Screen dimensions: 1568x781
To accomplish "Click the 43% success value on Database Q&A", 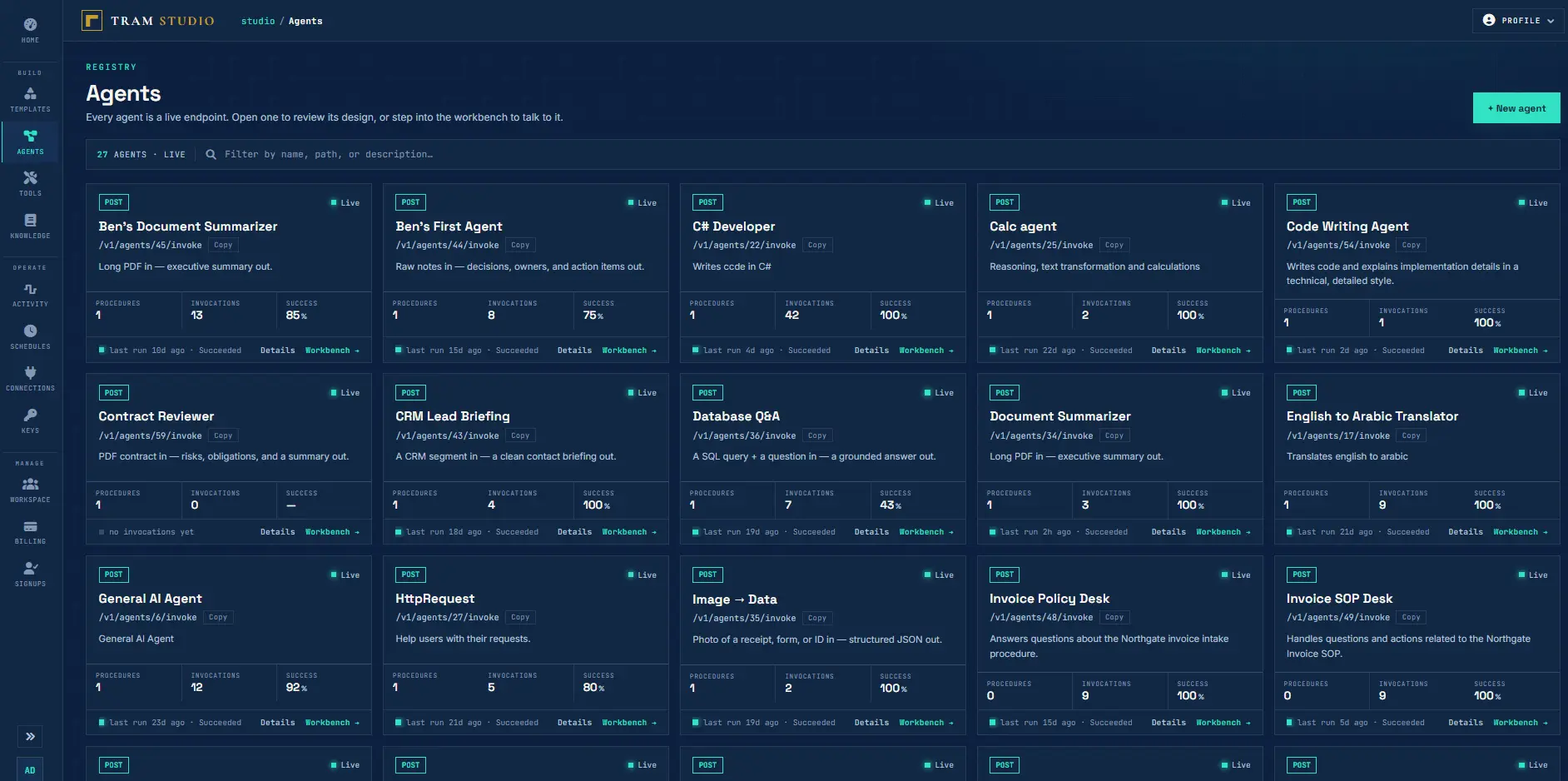I will 891,505.
